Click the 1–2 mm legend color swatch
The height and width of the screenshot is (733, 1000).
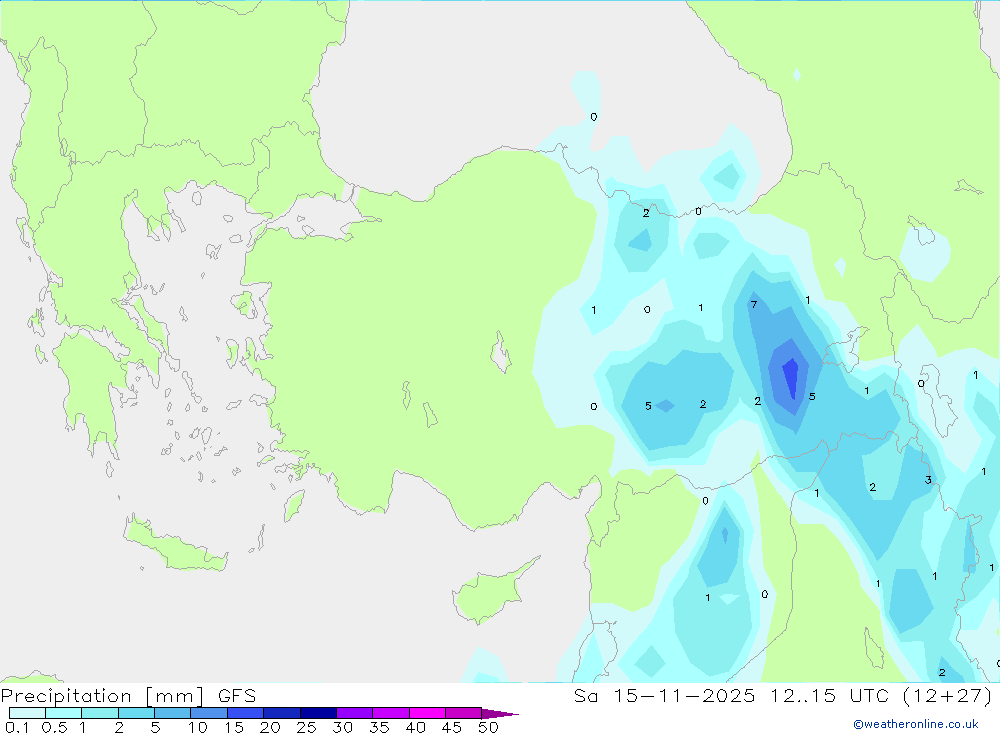(100, 713)
